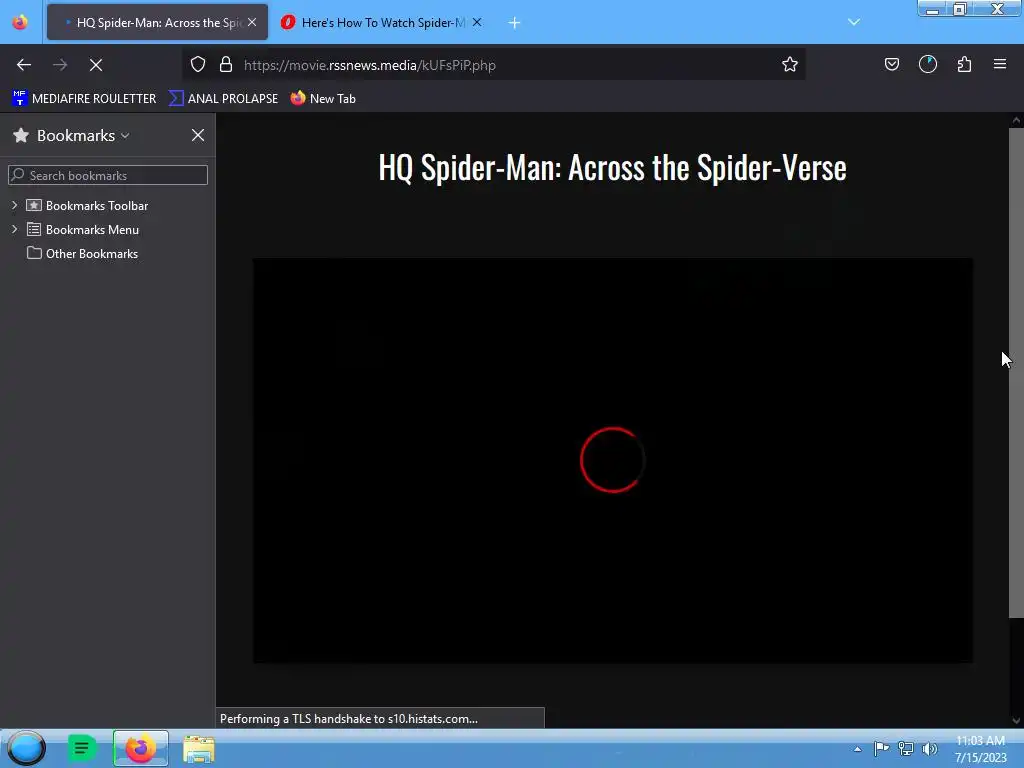Viewport: 1024px width, 768px height.
Task: Expand the Bookmarks Toolbar folder
Action: tap(14, 205)
